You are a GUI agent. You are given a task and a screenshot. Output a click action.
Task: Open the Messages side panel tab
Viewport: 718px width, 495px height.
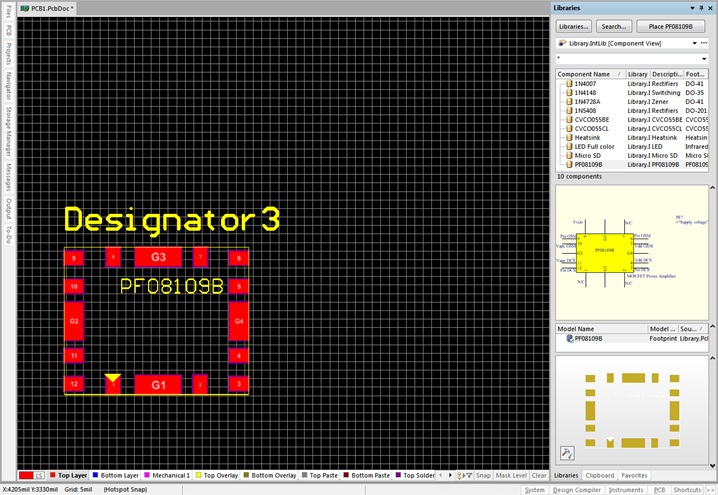click(x=8, y=177)
